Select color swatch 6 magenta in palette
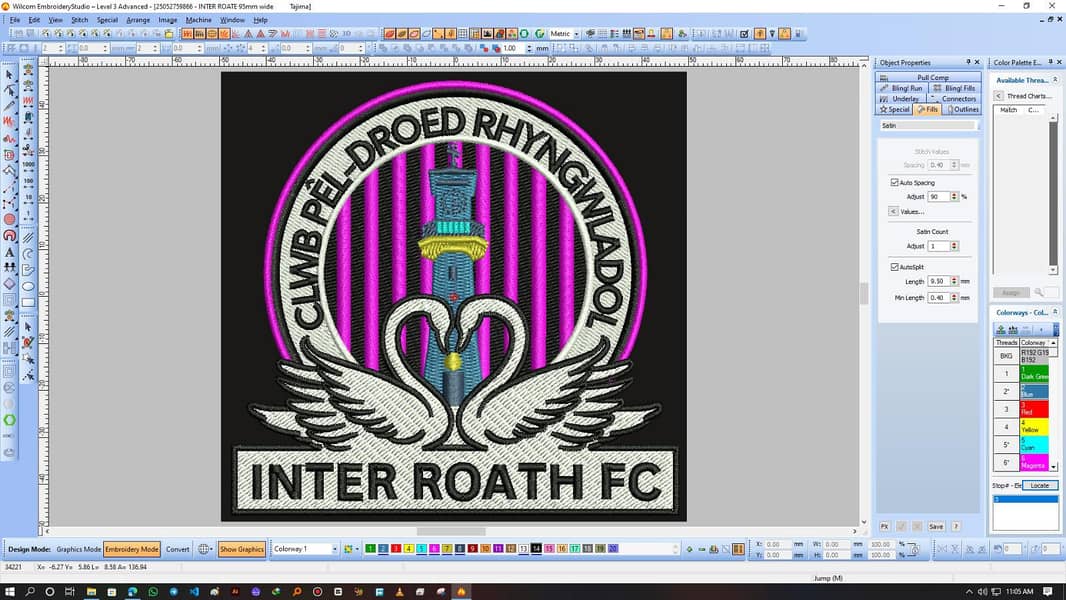This screenshot has height=600, width=1066. [x=434, y=549]
